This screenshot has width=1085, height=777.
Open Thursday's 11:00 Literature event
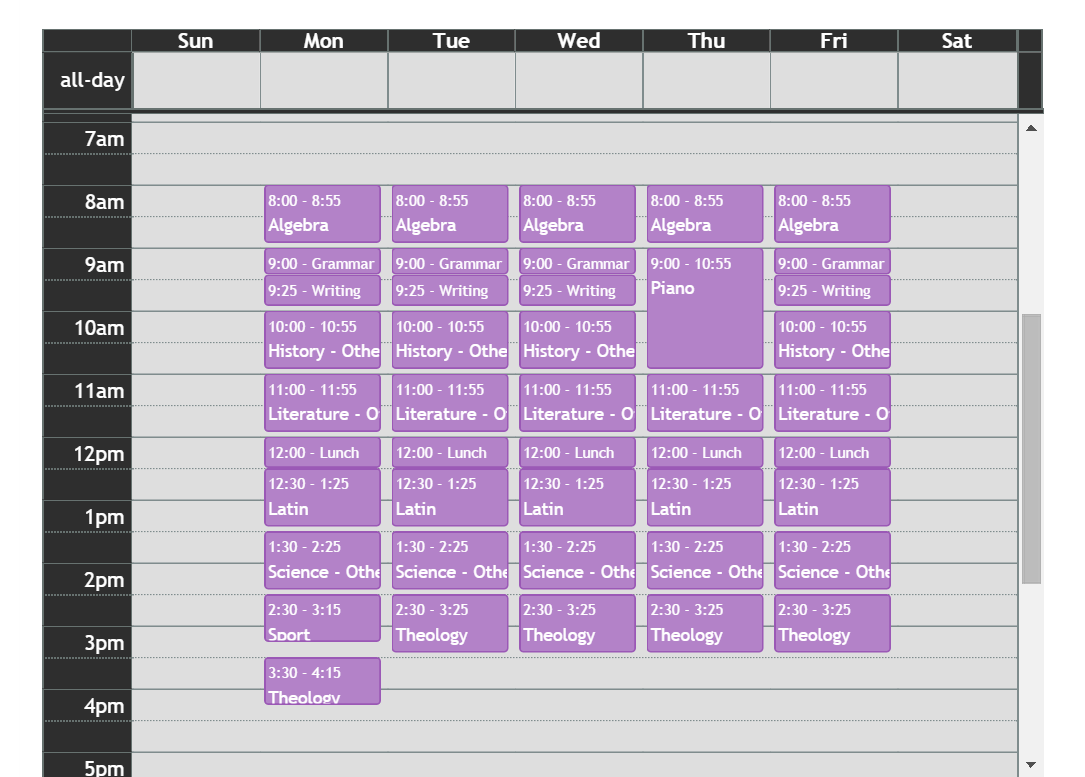tap(705, 402)
